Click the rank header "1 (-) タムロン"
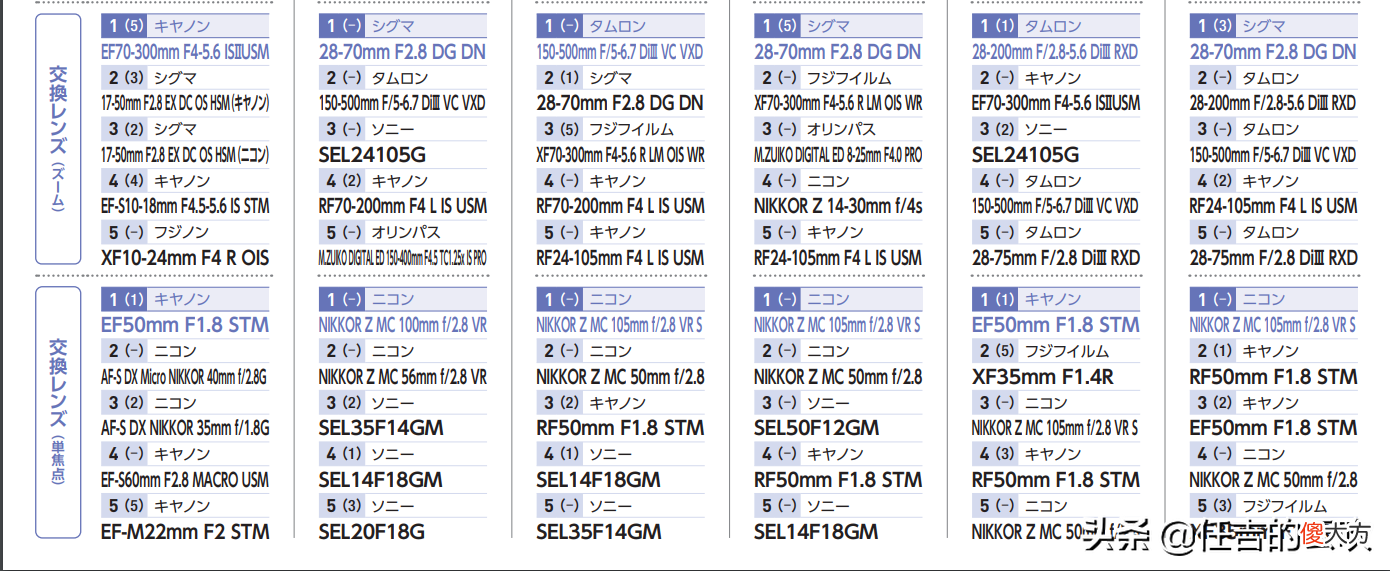The height and width of the screenshot is (571, 1390). (x=620, y=26)
